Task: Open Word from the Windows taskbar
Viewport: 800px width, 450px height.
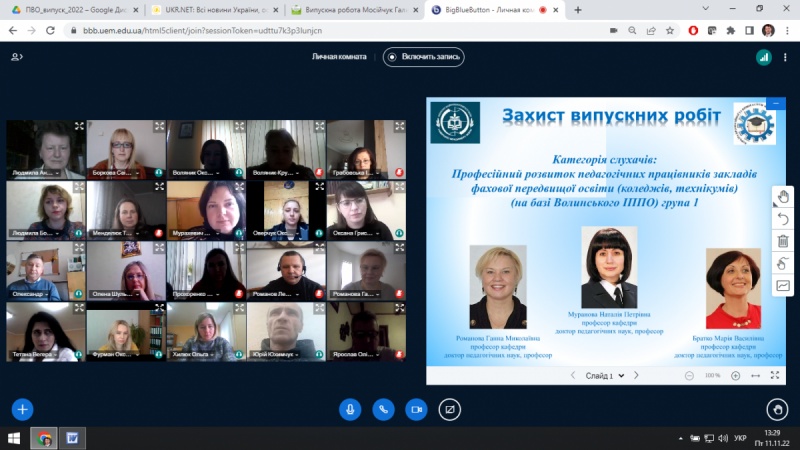Action: [x=73, y=438]
